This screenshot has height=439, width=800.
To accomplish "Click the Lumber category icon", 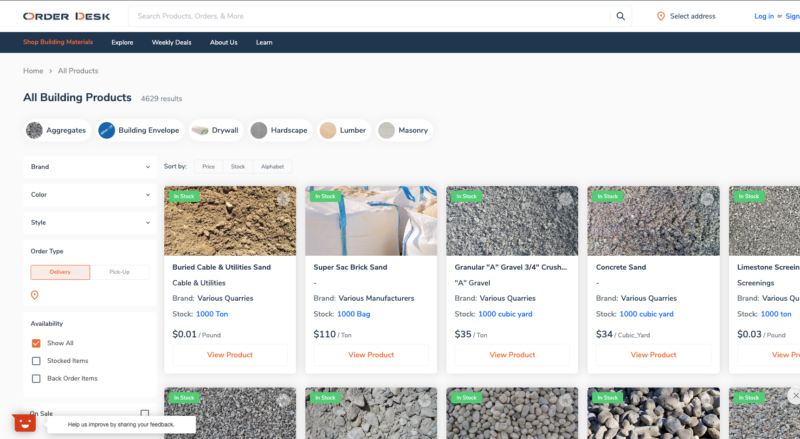I will pyautogui.click(x=328, y=130).
